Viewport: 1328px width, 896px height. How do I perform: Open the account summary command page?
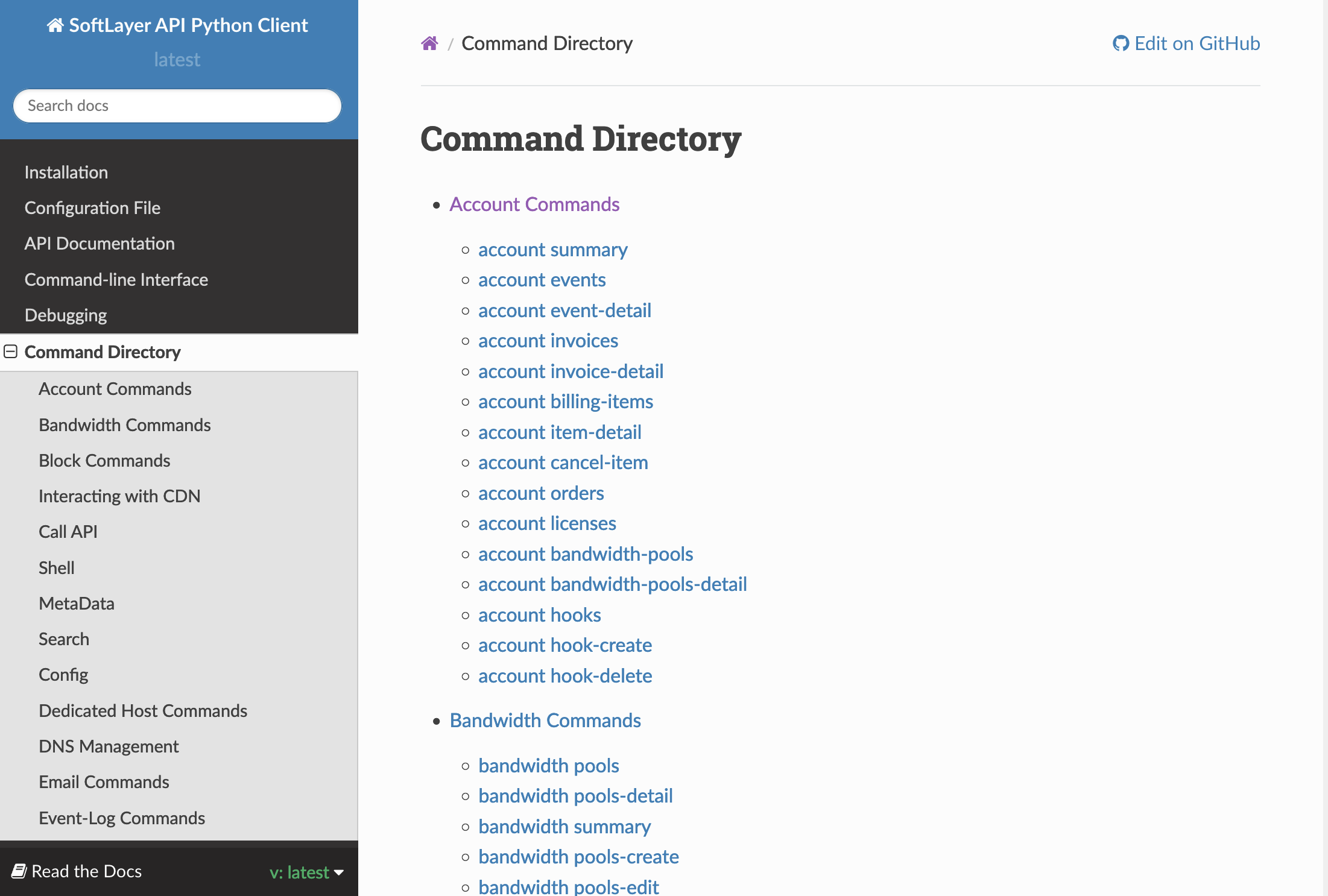[x=552, y=249]
